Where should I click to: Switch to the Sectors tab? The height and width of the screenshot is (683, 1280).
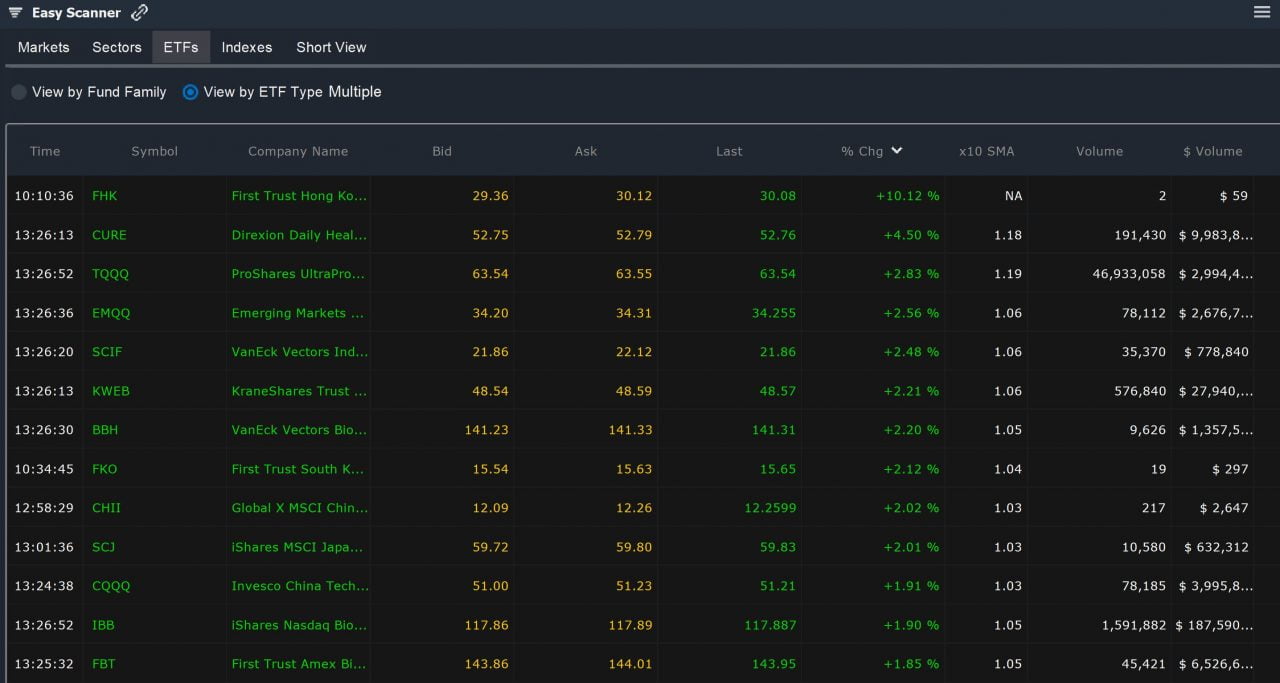point(116,47)
